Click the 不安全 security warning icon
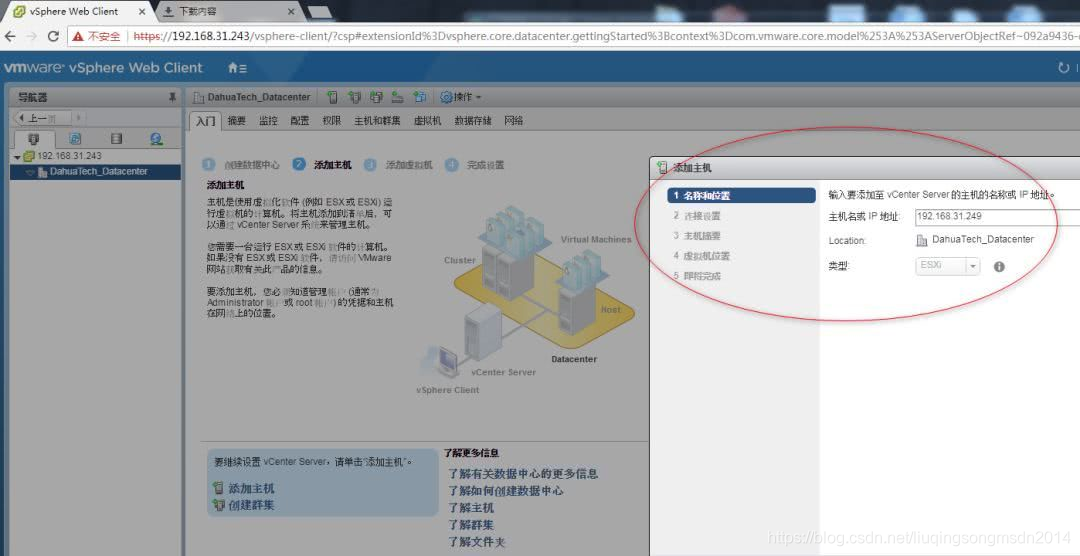The width and height of the screenshot is (1080, 556). [x=78, y=36]
